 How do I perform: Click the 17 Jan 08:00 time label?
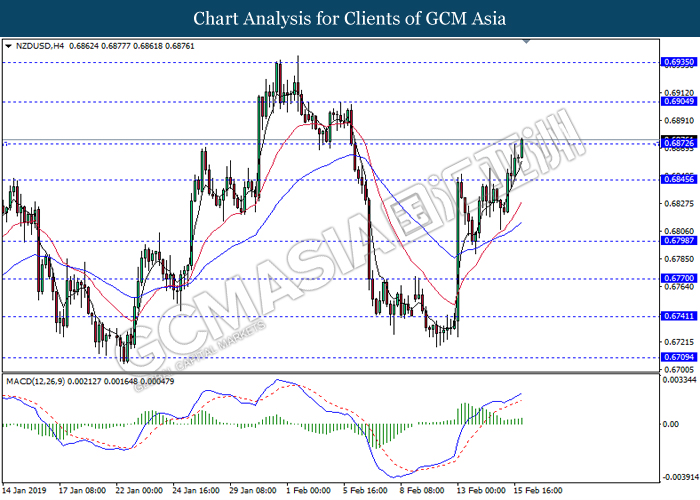pos(82,491)
